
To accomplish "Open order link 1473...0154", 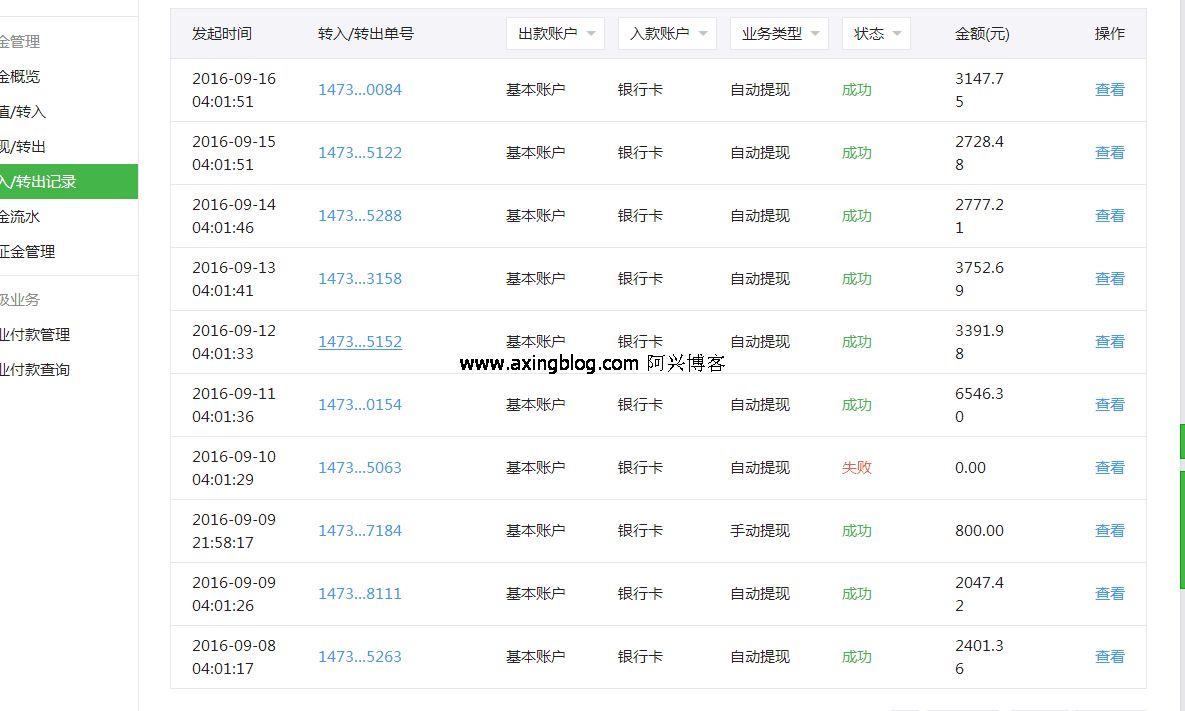I will pyautogui.click(x=360, y=405).
